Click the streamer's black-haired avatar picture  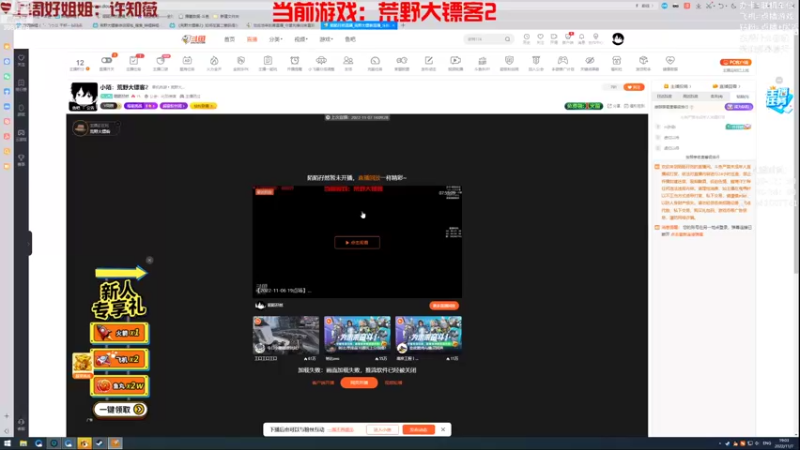click(x=84, y=96)
